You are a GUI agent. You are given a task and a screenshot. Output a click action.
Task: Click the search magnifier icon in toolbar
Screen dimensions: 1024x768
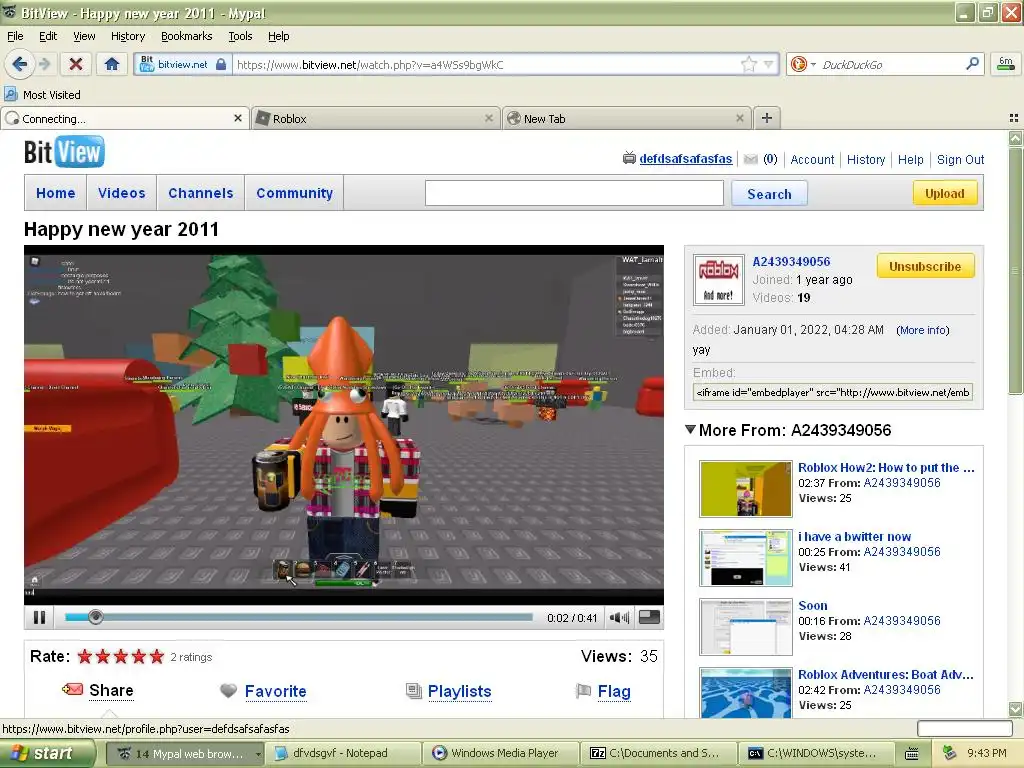(972, 63)
